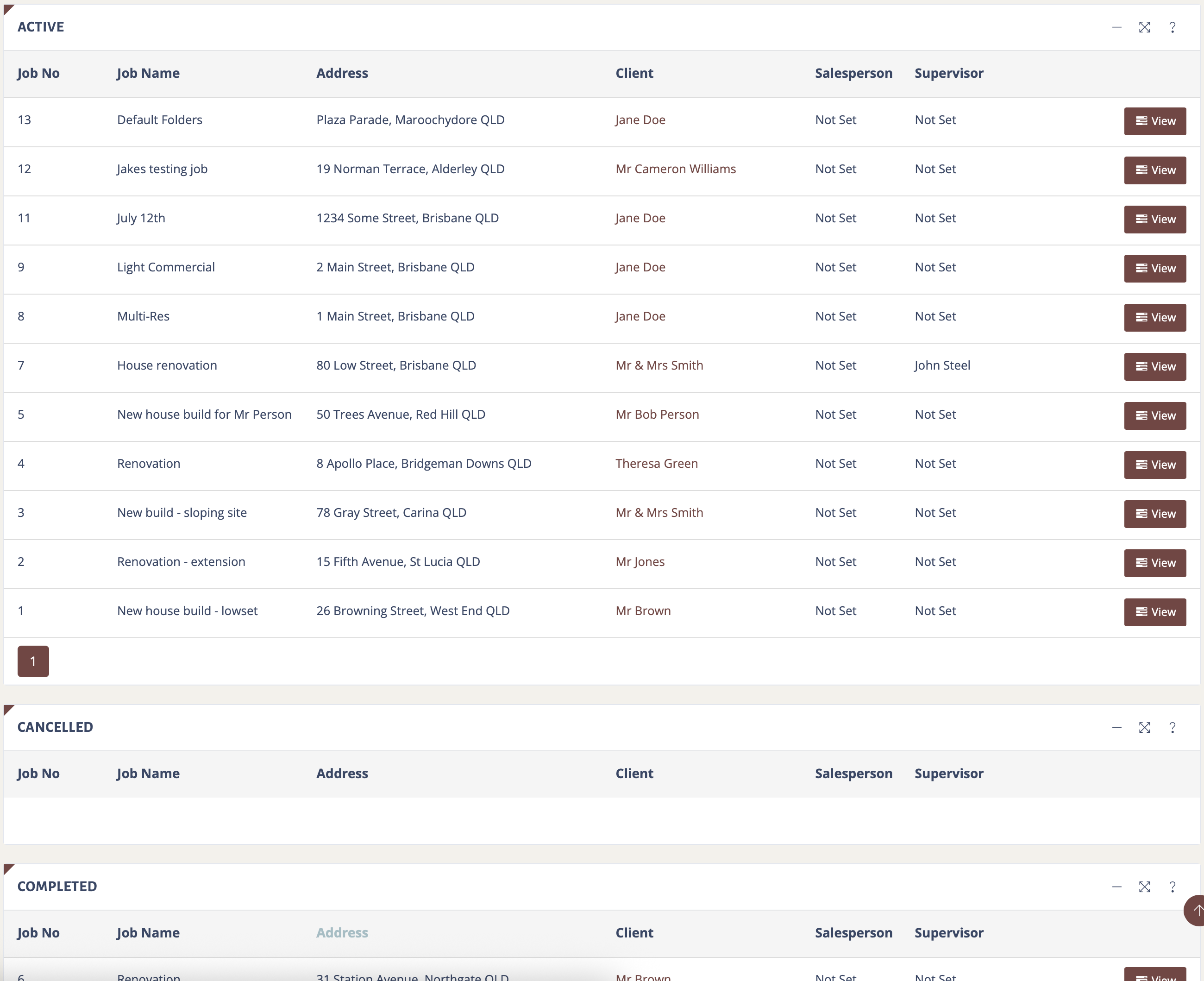Show help for the COMPLETED panel
The width and height of the screenshot is (1204, 981).
coord(1173,887)
